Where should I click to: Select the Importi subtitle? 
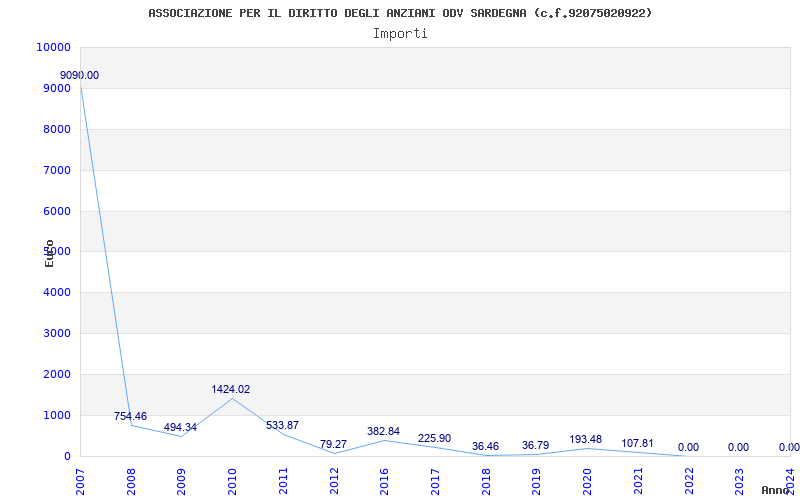400,33
